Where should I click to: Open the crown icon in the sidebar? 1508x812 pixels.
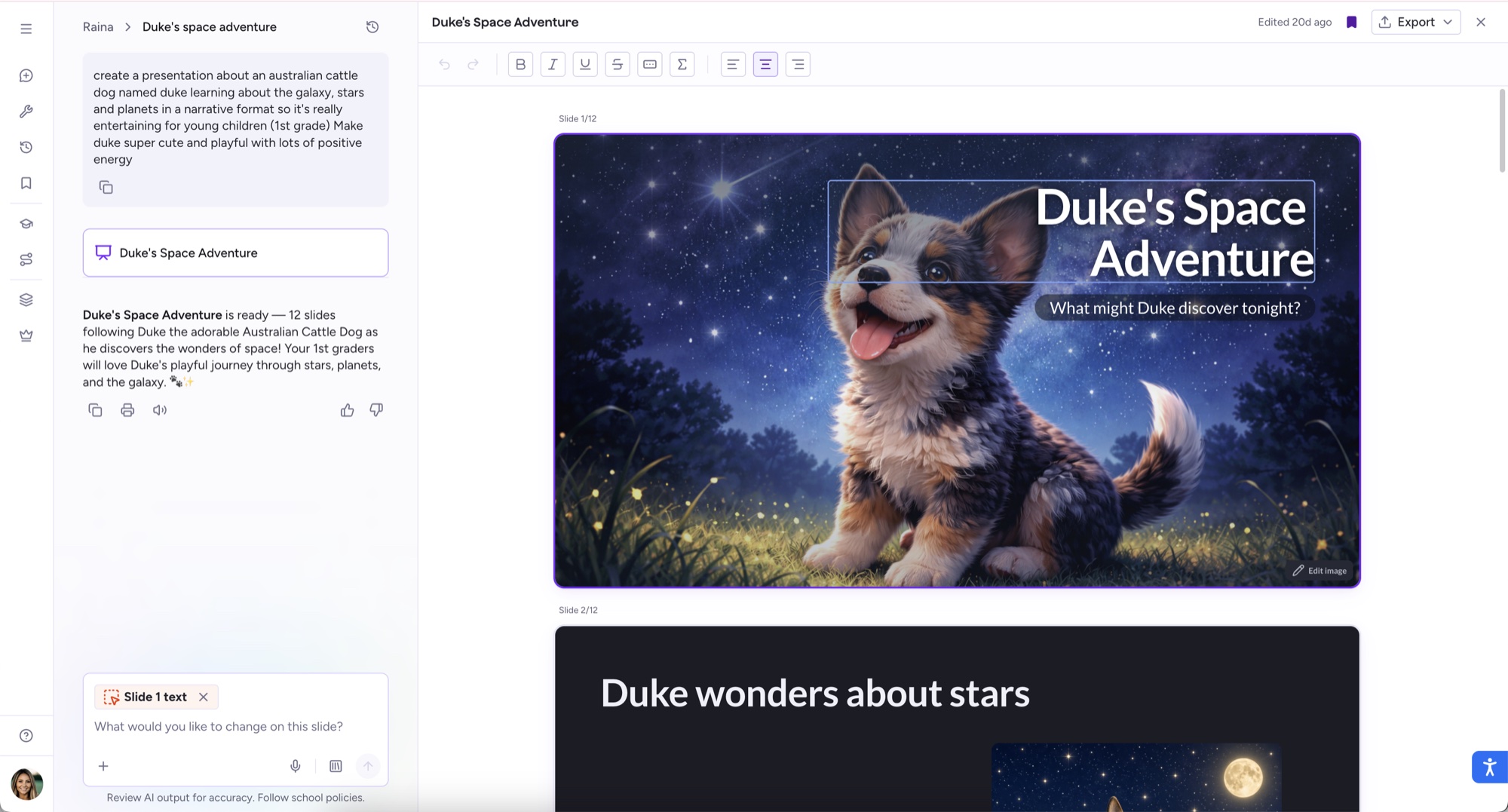(26, 336)
